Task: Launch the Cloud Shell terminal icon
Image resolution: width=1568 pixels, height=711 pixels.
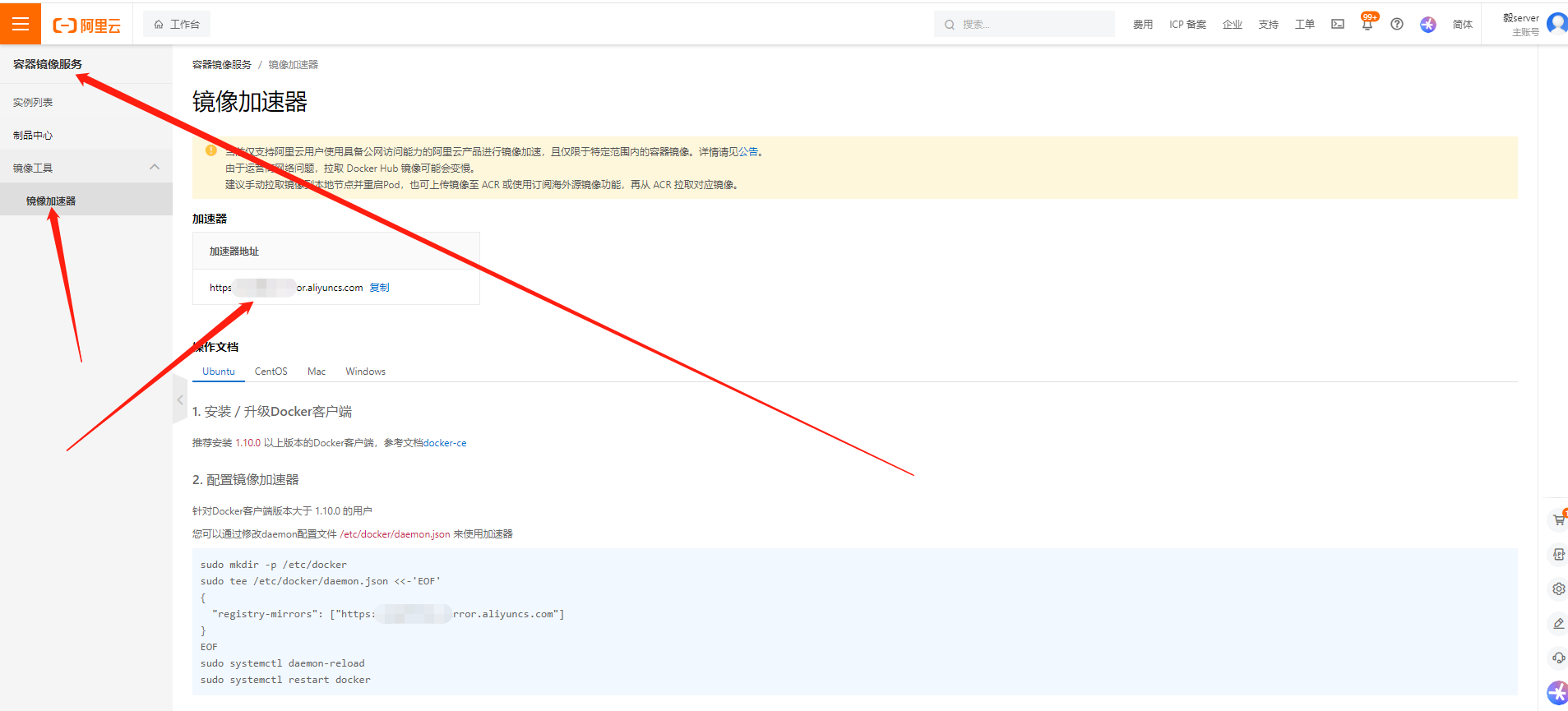Action: [1338, 24]
